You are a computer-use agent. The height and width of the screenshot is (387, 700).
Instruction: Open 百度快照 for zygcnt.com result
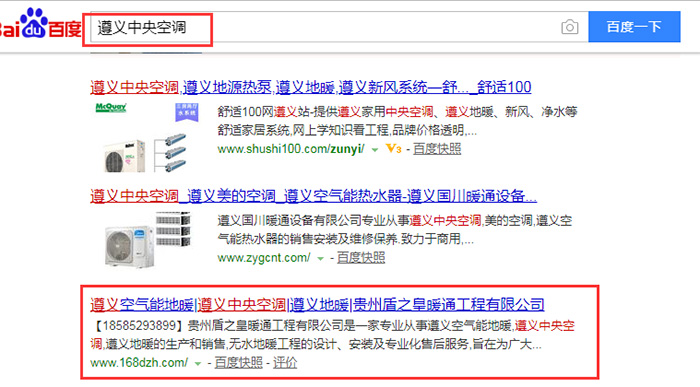[x=361, y=258]
